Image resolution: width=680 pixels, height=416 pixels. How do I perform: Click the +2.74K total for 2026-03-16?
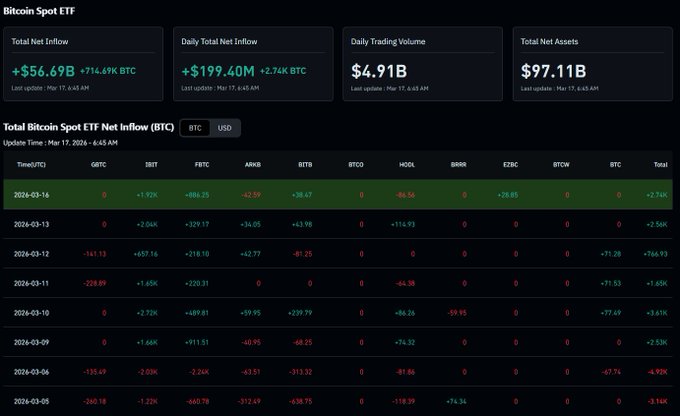click(657, 195)
